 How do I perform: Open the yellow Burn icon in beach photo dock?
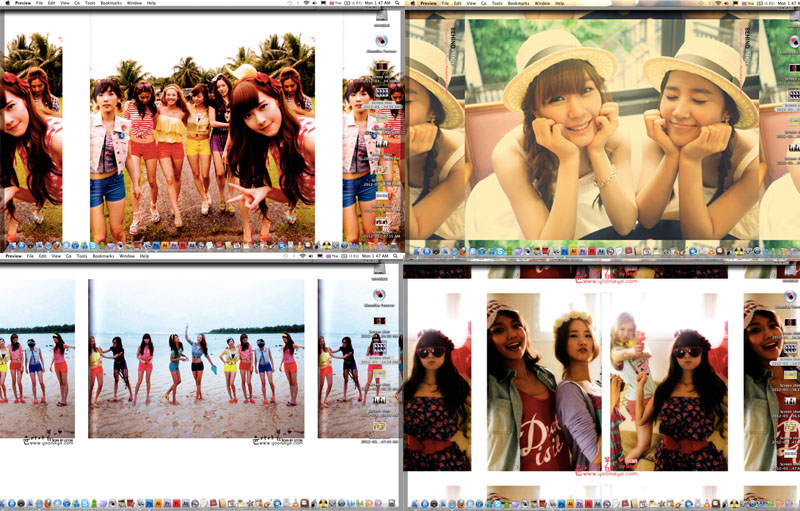pyautogui.click(x=323, y=503)
